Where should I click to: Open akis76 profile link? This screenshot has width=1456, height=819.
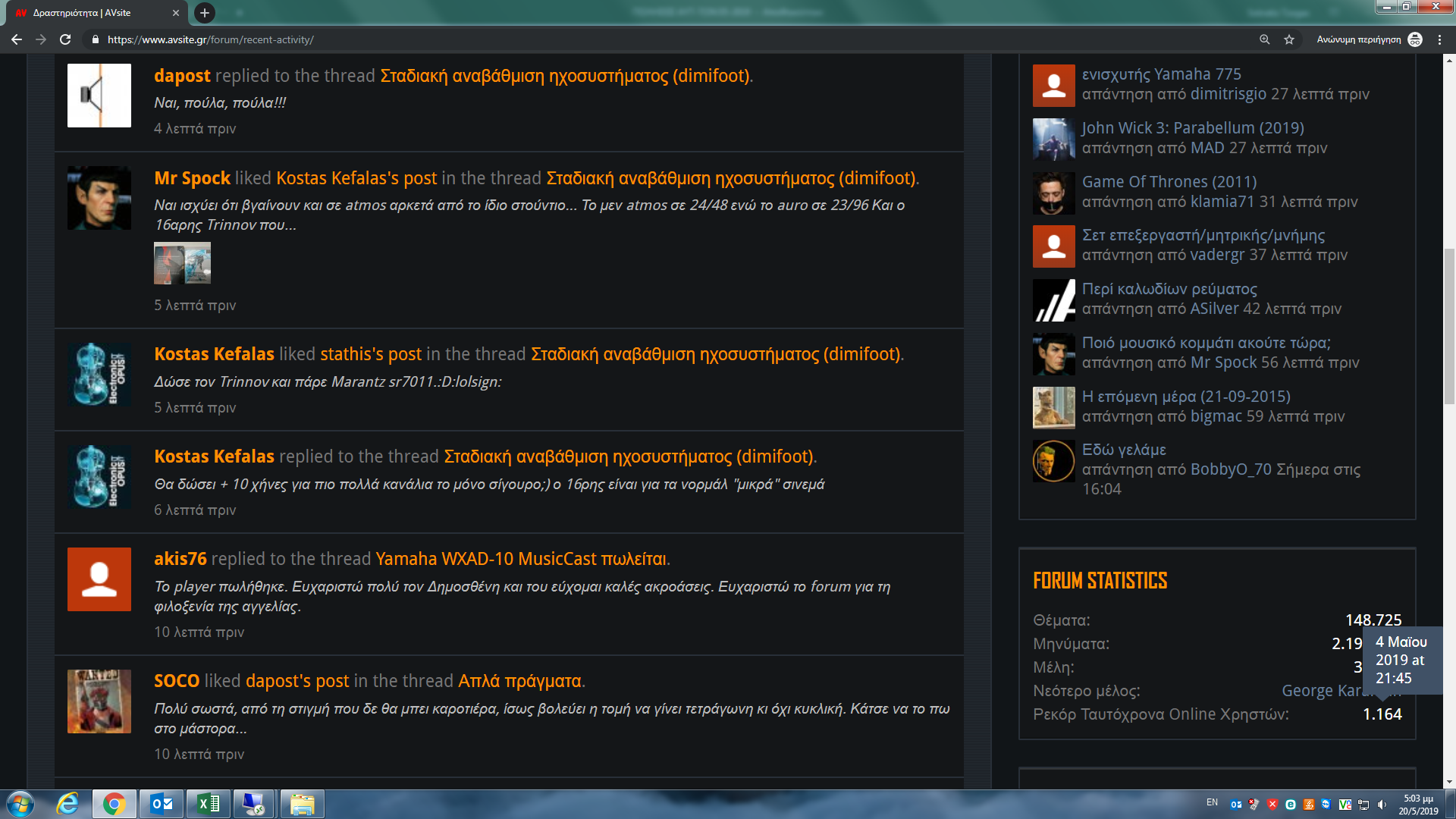click(180, 559)
